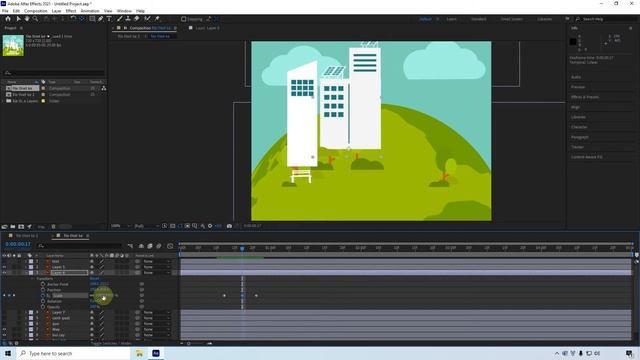Select the Zoom magnifier tool
The width and height of the screenshot is (640, 360).
point(36,19)
